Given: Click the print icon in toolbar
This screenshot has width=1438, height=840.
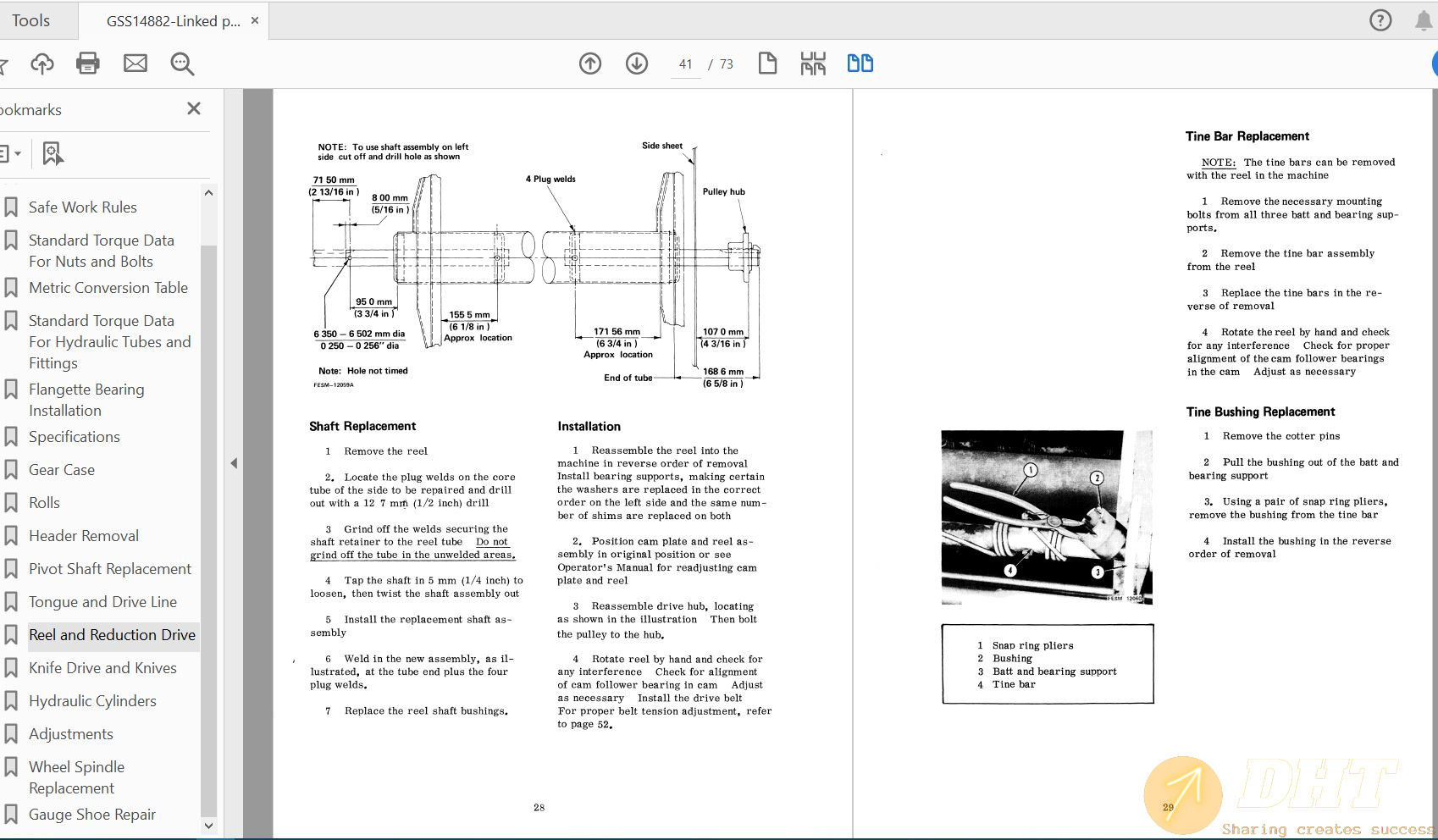Looking at the screenshot, I should pos(88,64).
